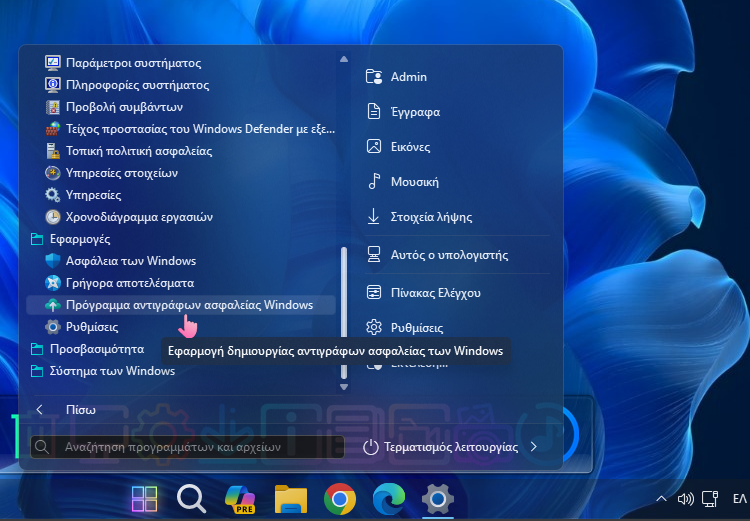The width and height of the screenshot is (750, 521).
Task: Open volume speaker tray icon
Action: point(685,499)
